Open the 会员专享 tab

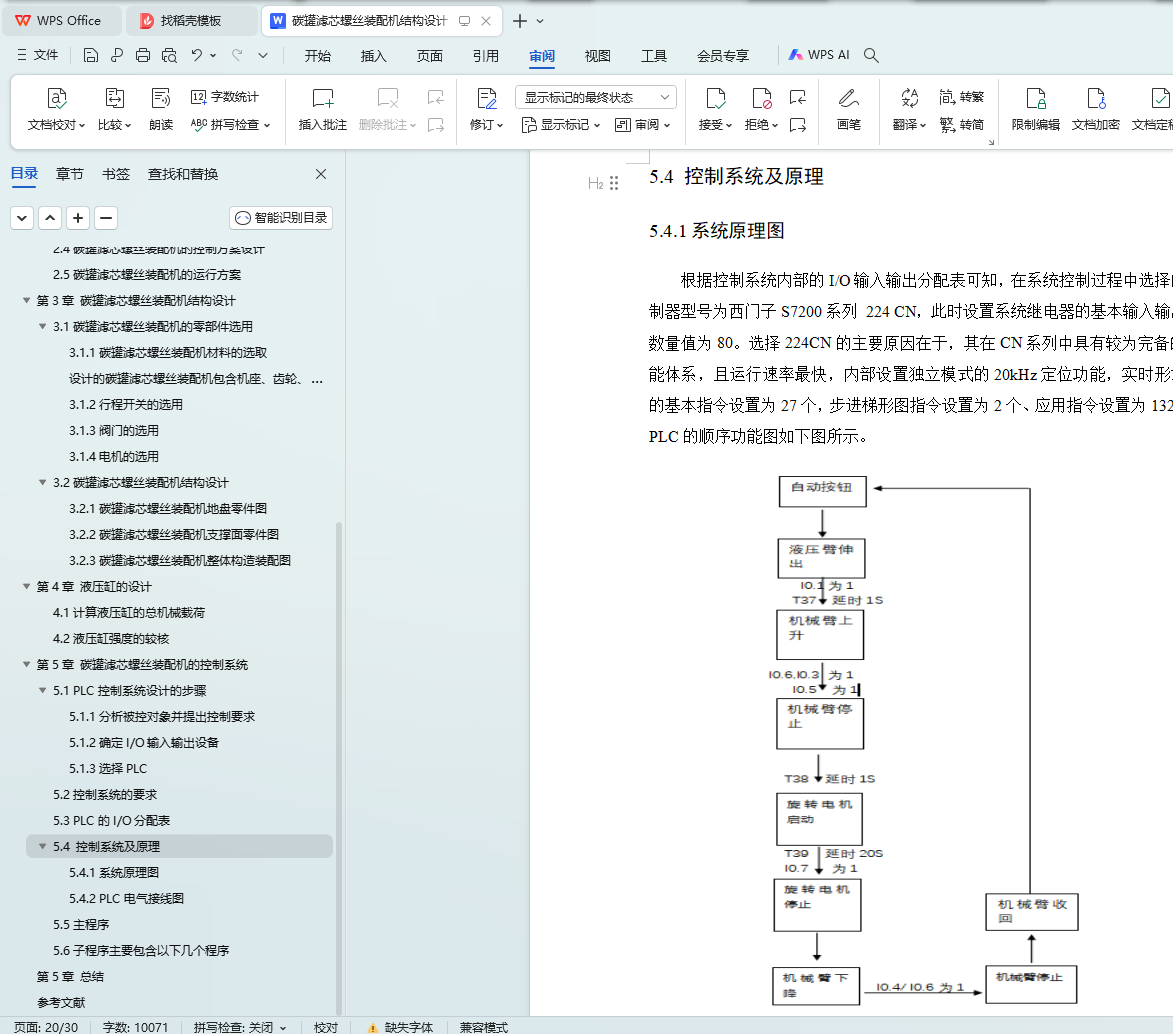pyautogui.click(x=723, y=55)
